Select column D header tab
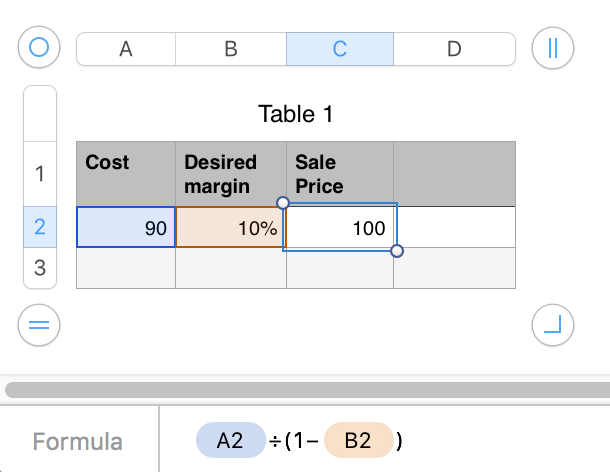The width and height of the screenshot is (610, 472). click(x=454, y=49)
